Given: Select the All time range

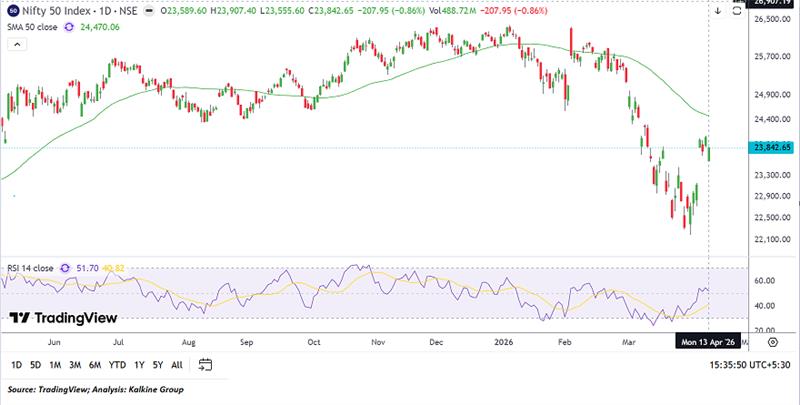Looking at the screenshot, I should [x=177, y=365].
